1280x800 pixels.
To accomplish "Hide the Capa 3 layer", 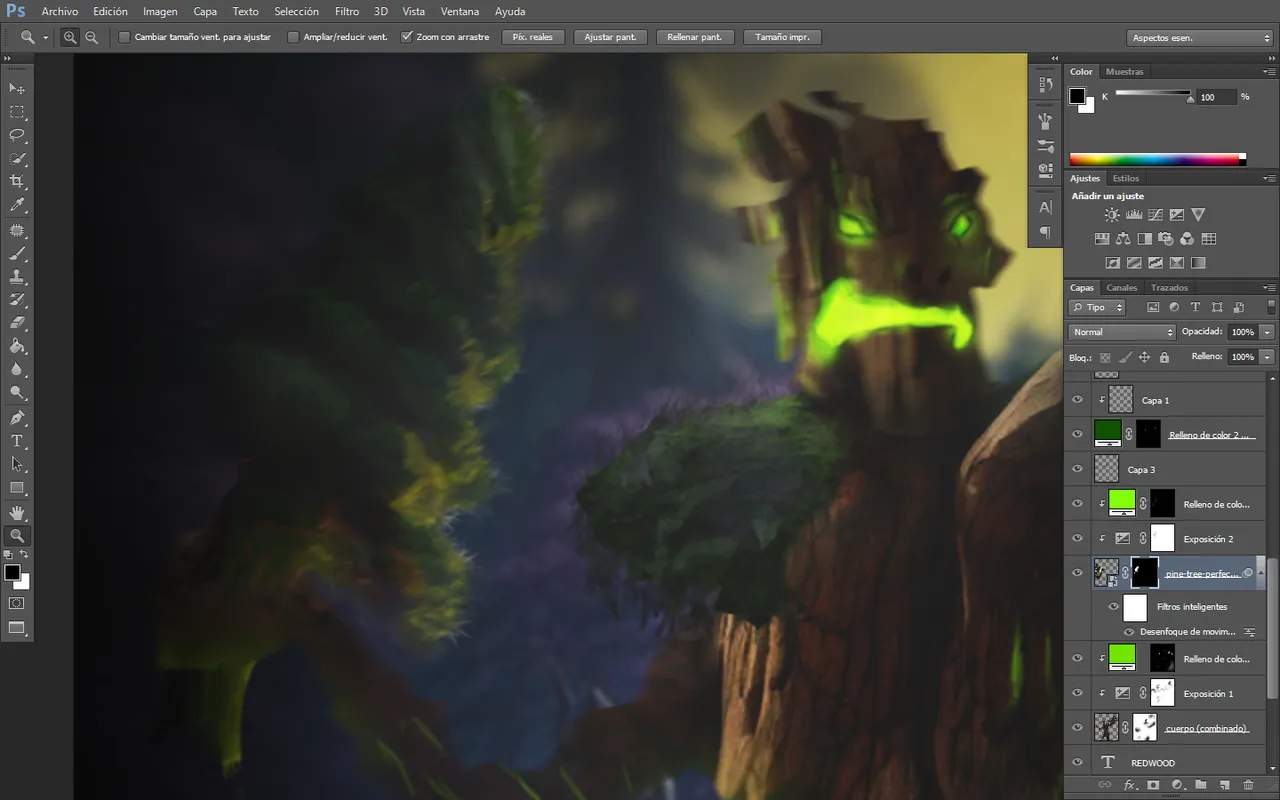I will tap(1077, 469).
